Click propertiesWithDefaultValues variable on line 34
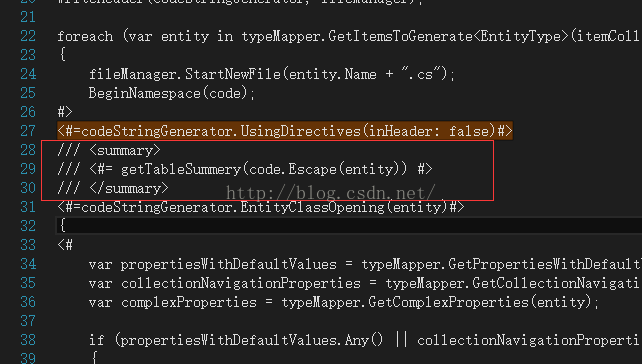The width and height of the screenshot is (642, 364). point(228,264)
